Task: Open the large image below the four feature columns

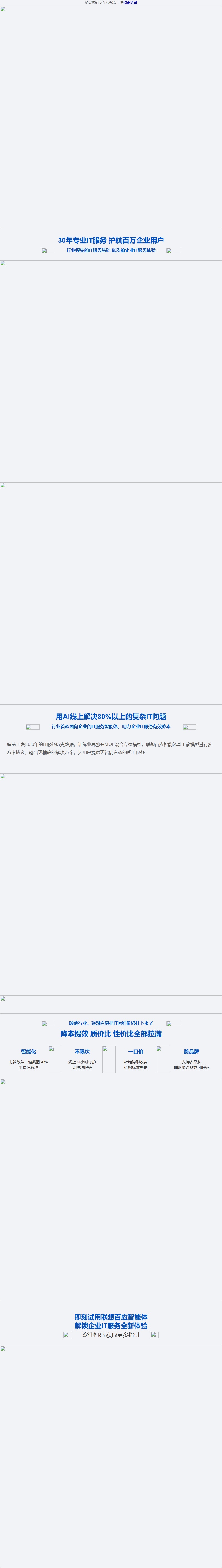Action: (x=111, y=1190)
